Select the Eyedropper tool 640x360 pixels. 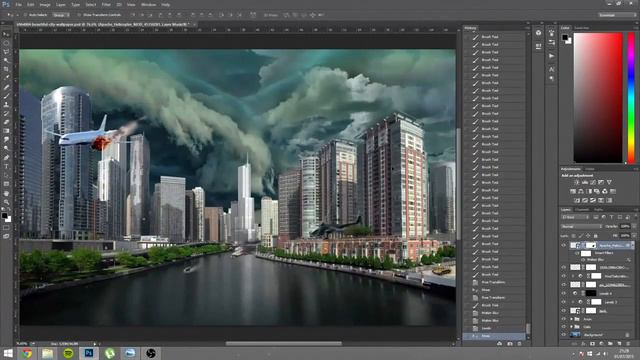pyautogui.click(x=6, y=78)
